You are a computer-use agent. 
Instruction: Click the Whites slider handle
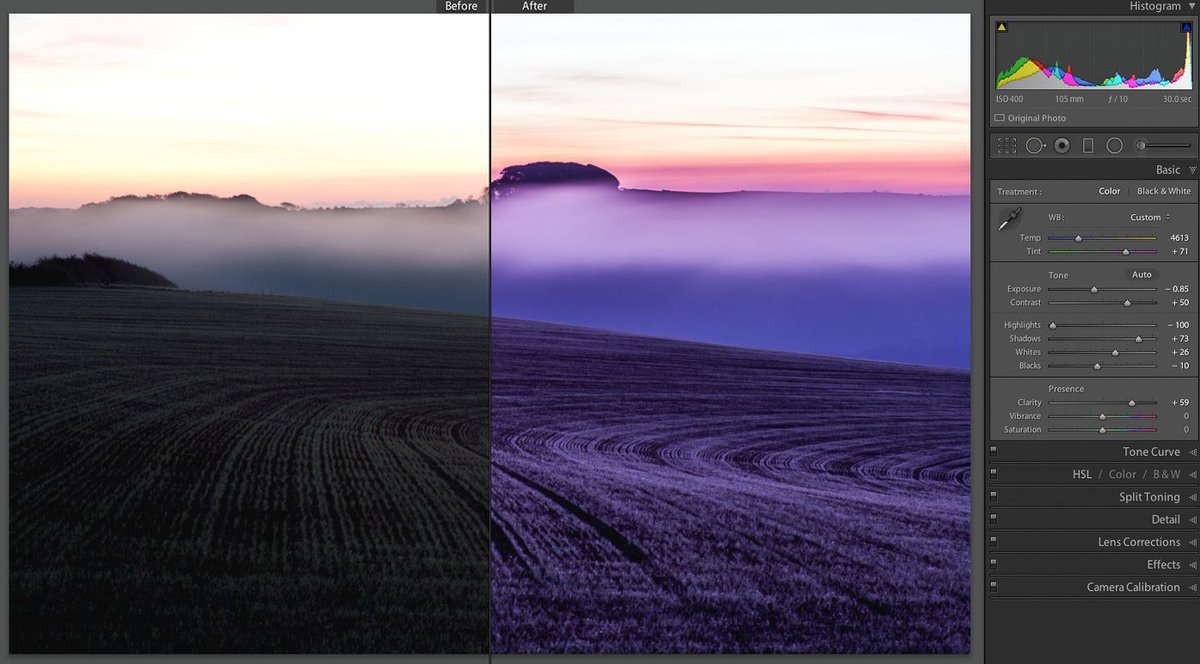tap(1115, 352)
